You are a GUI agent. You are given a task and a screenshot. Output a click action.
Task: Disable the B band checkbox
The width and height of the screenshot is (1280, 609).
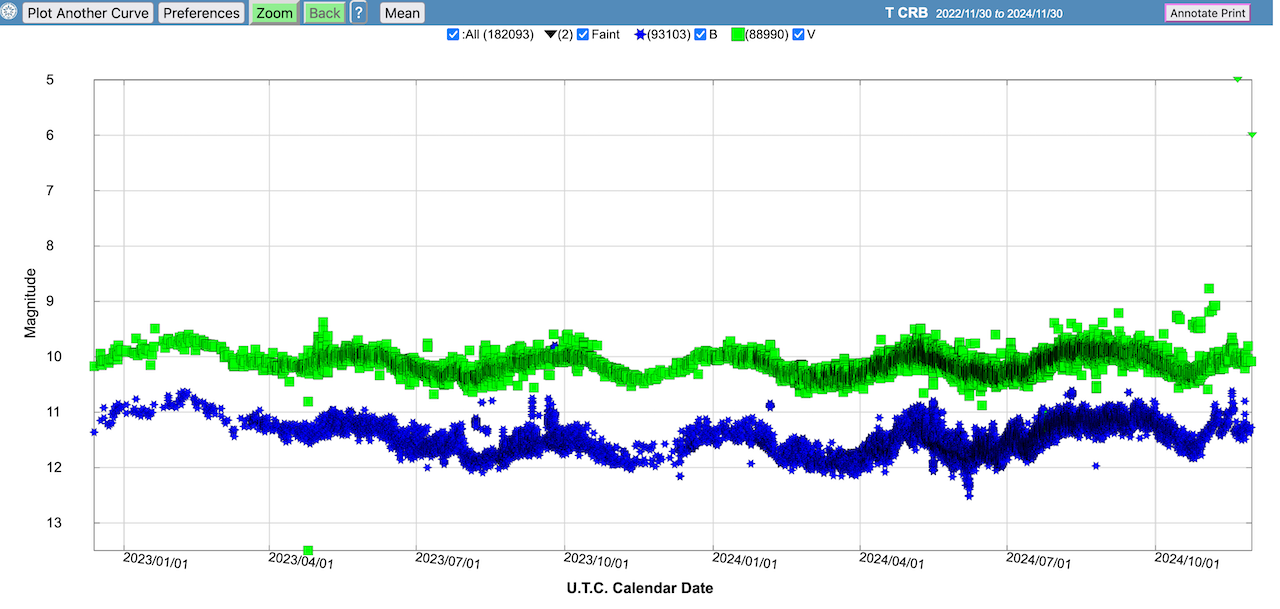point(700,35)
